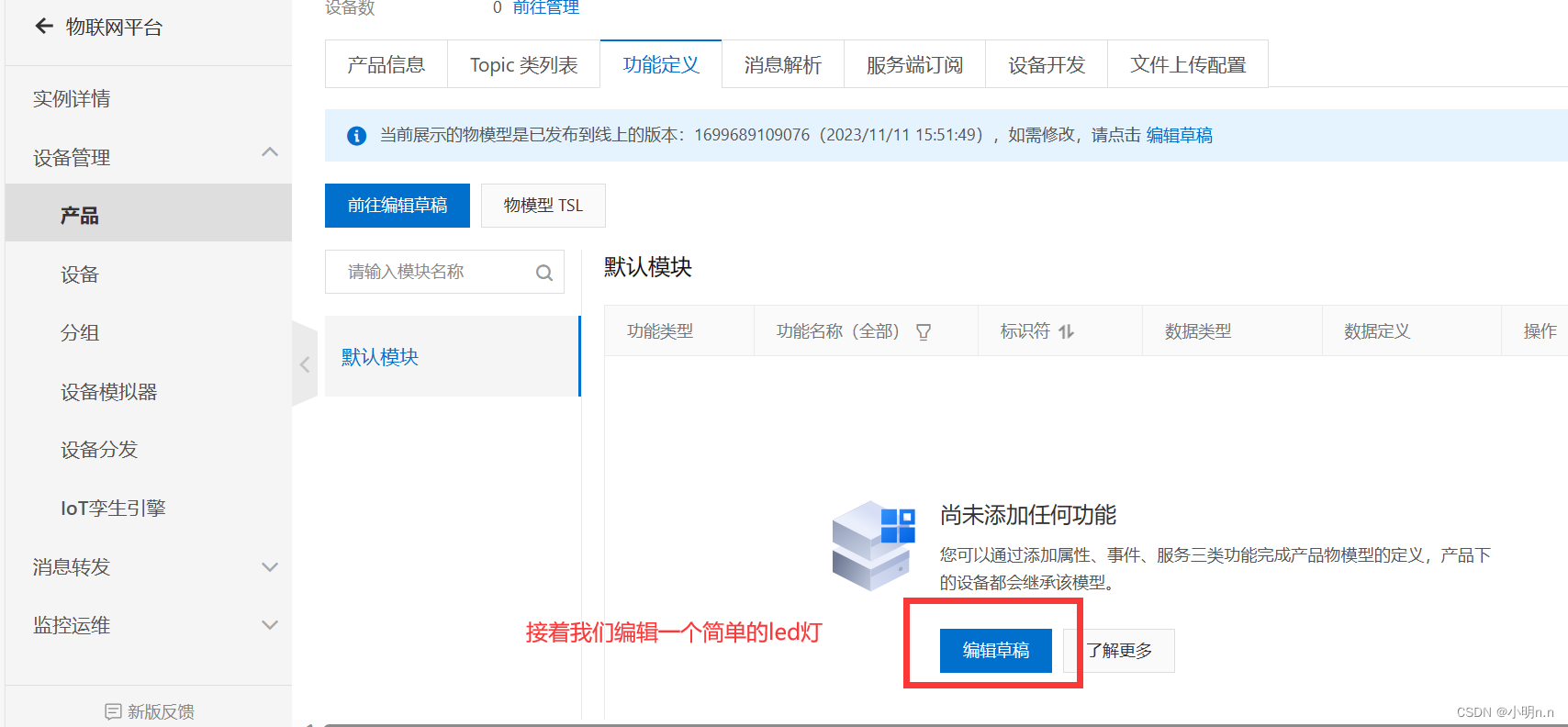Image resolution: width=1568 pixels, height=727 pixels.
Task: Click the 了解更多 button
Action: (1119, 651)
